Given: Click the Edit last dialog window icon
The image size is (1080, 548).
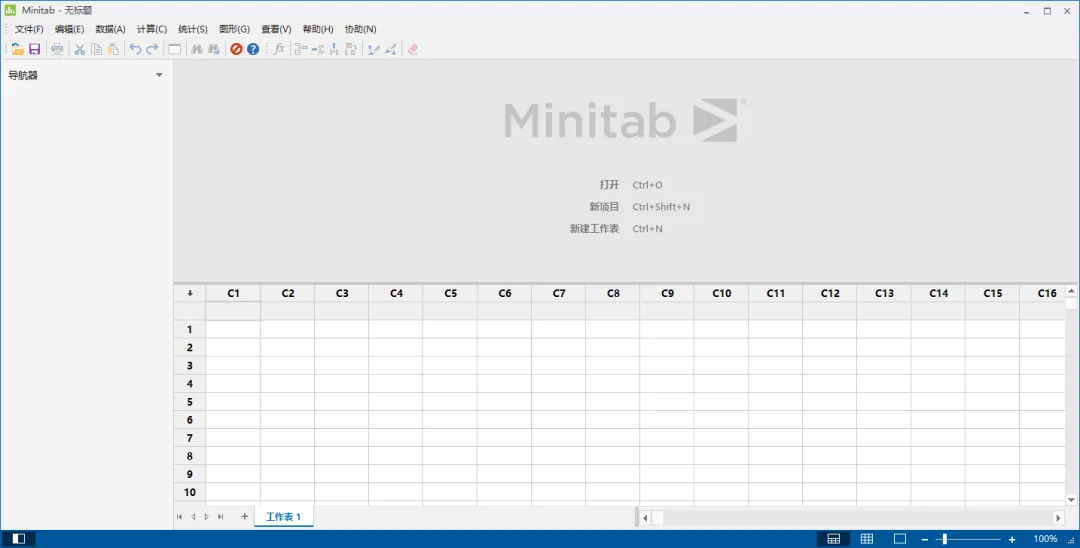Looking at the screenshot, I should click(175, 49).
